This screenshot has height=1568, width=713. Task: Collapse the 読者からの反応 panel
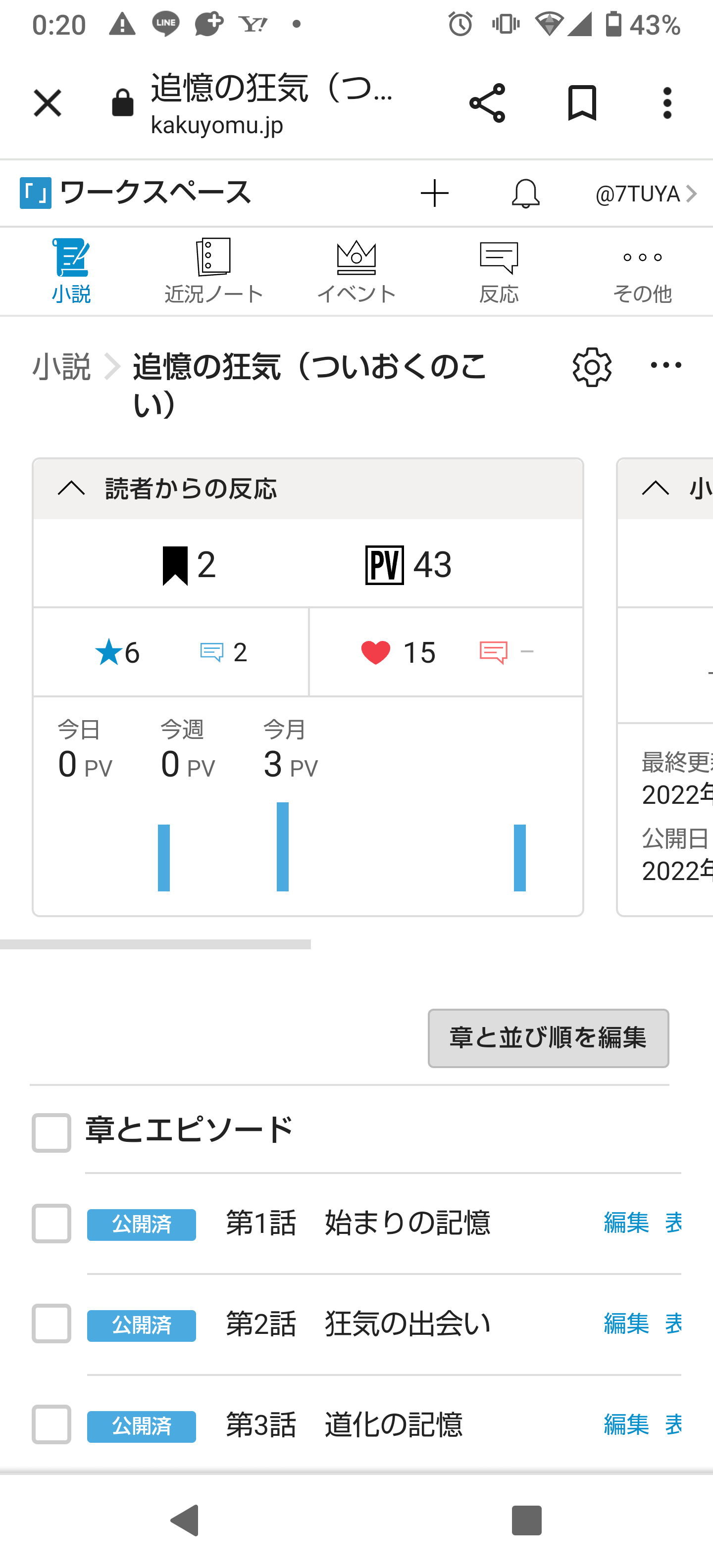coord(71,488)
